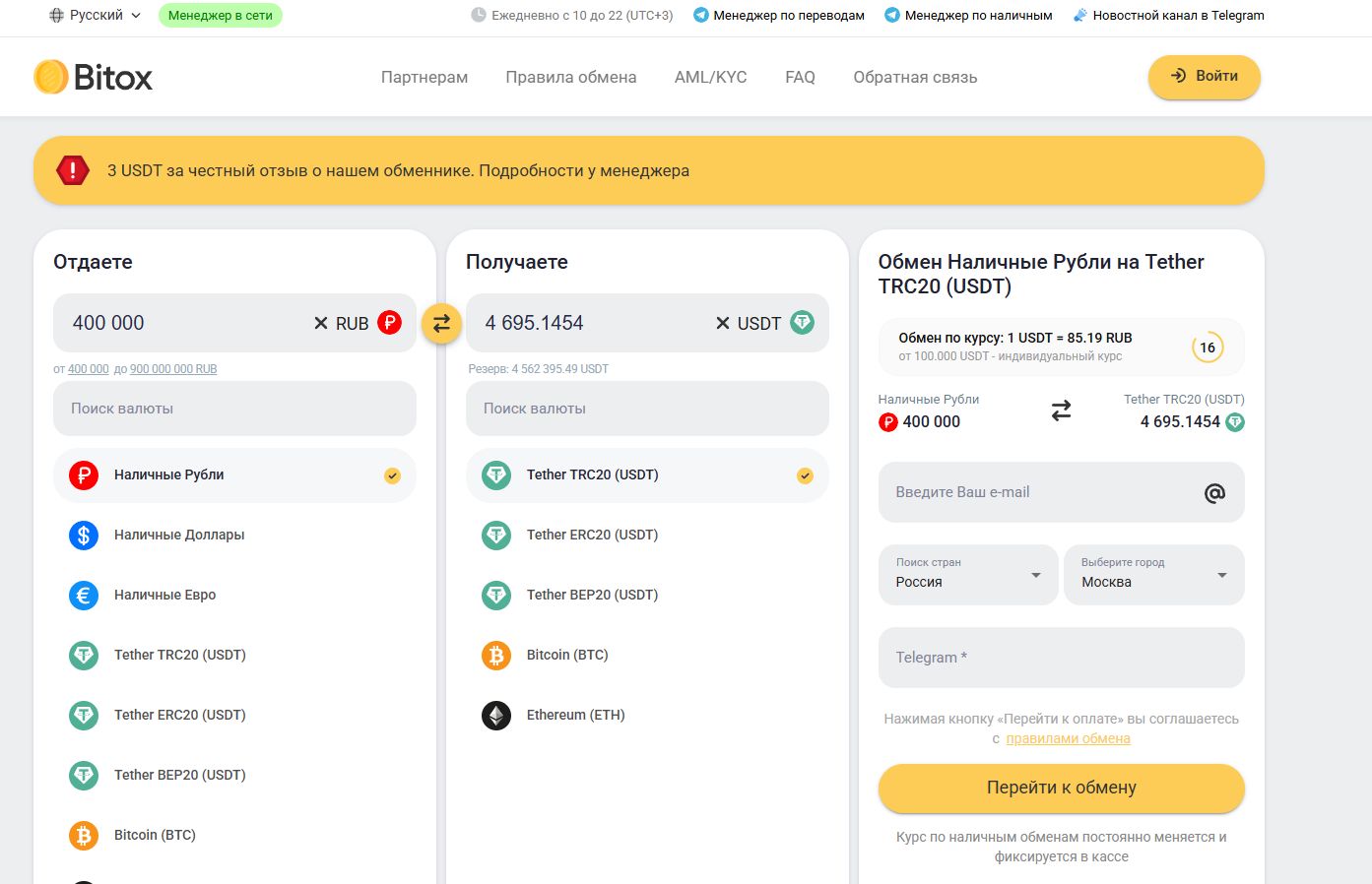The image size is (1372, 884).
Task: Click the red warning icon in the banner
Action: 73,170
